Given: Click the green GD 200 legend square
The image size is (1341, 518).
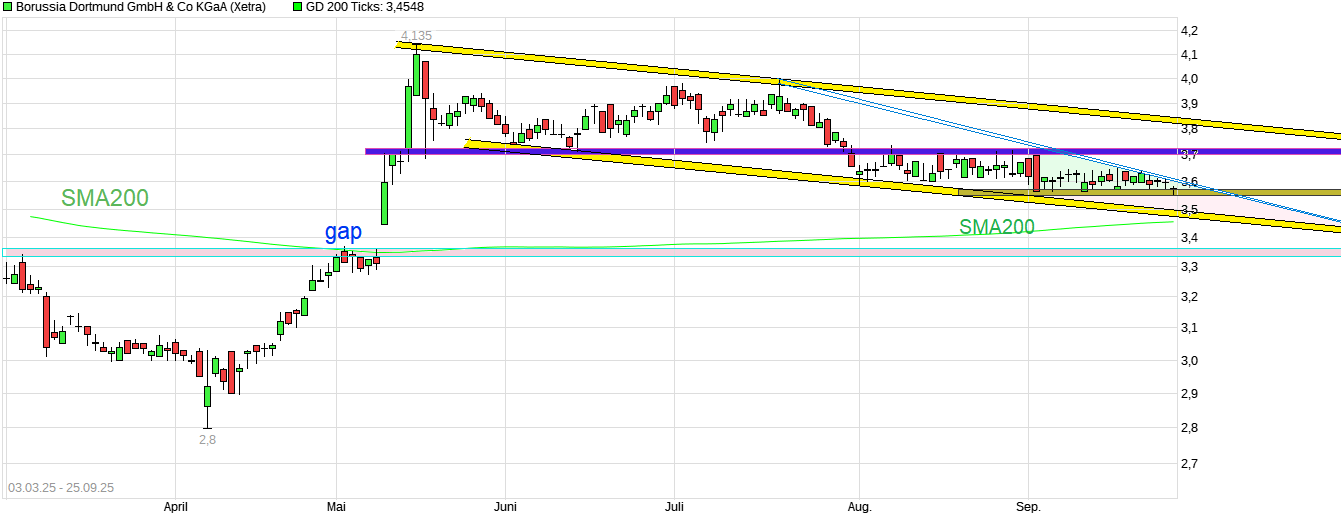Looking at the screenshot, I should [297, 7].
